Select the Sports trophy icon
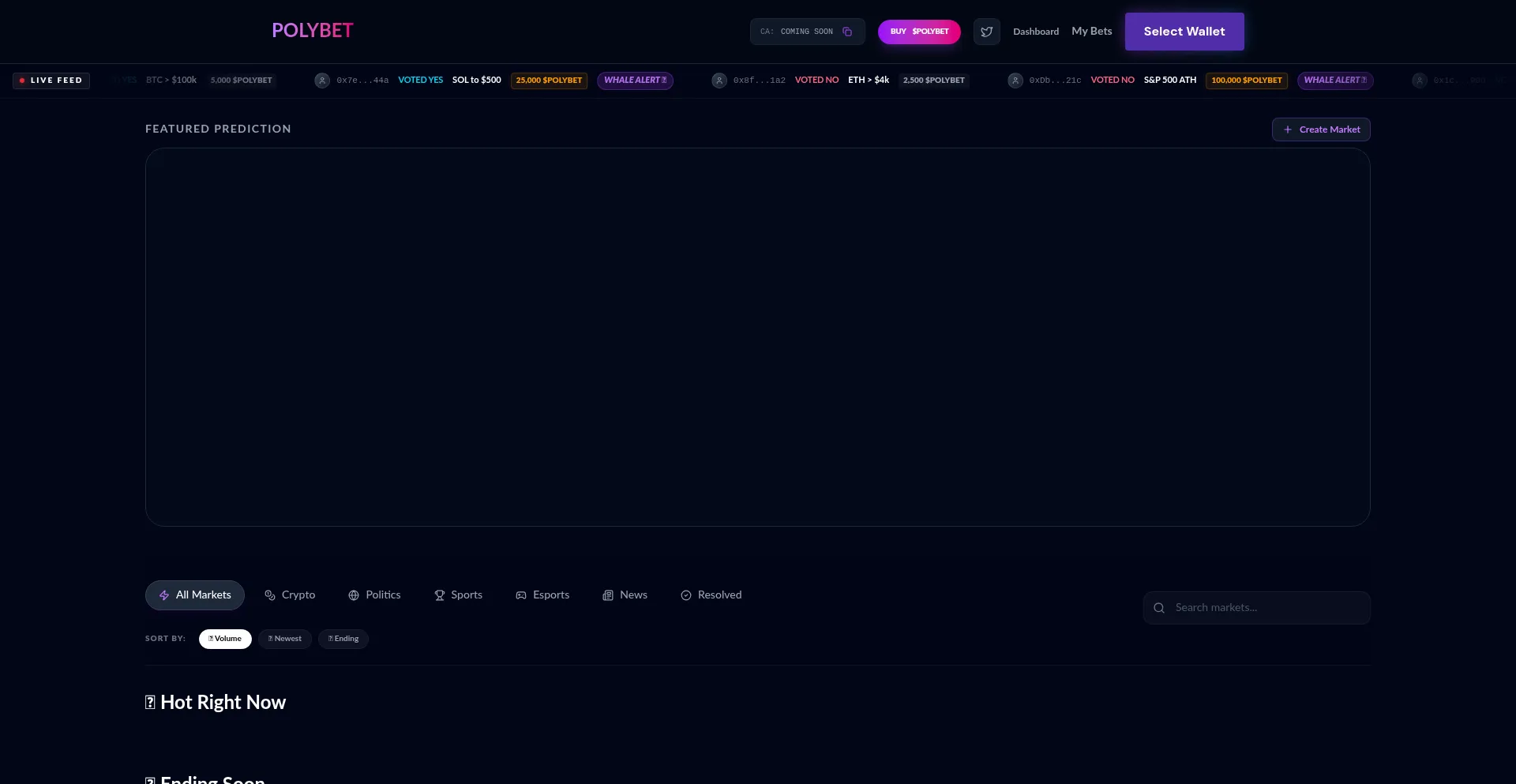 pos(440,595)
